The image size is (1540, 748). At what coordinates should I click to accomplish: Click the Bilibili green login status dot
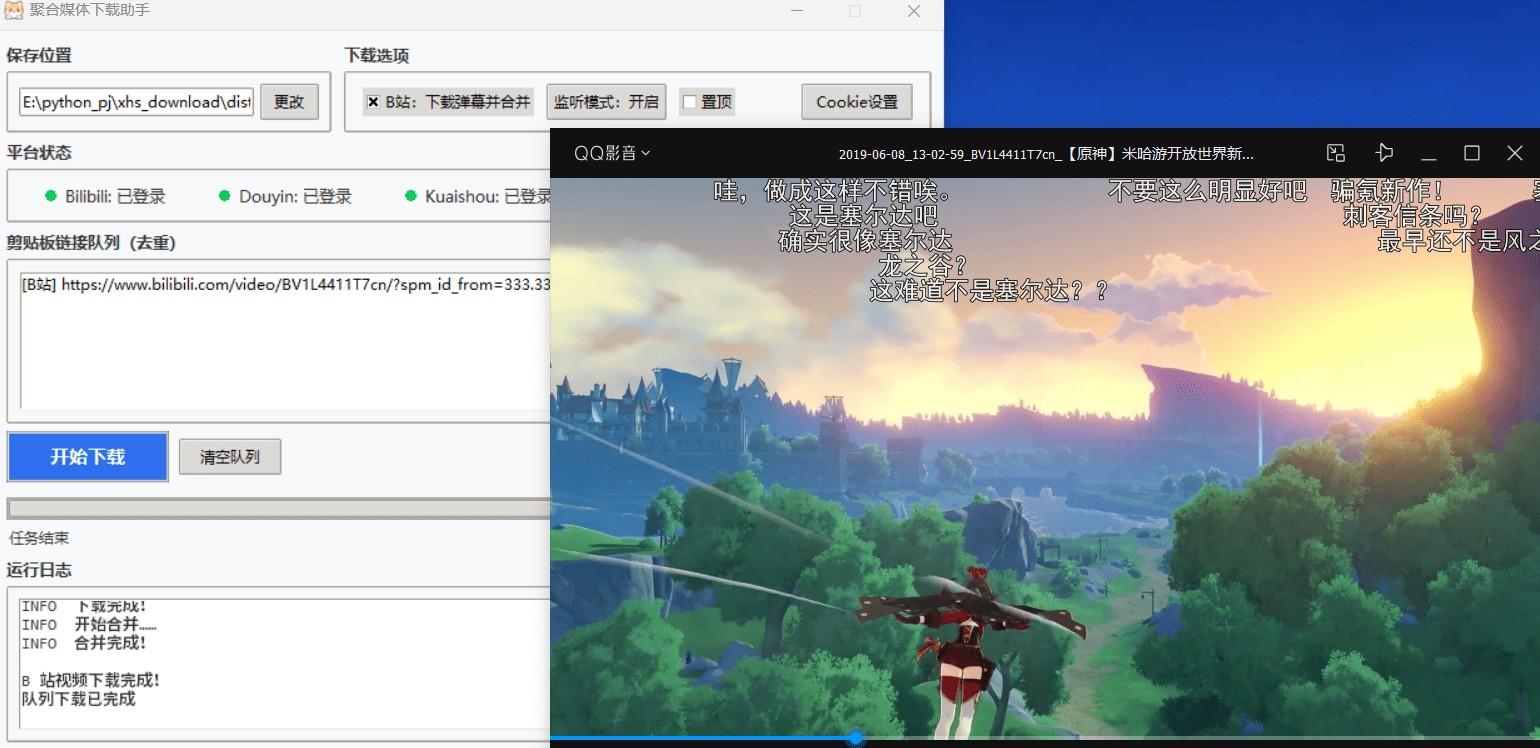[51, 196]
